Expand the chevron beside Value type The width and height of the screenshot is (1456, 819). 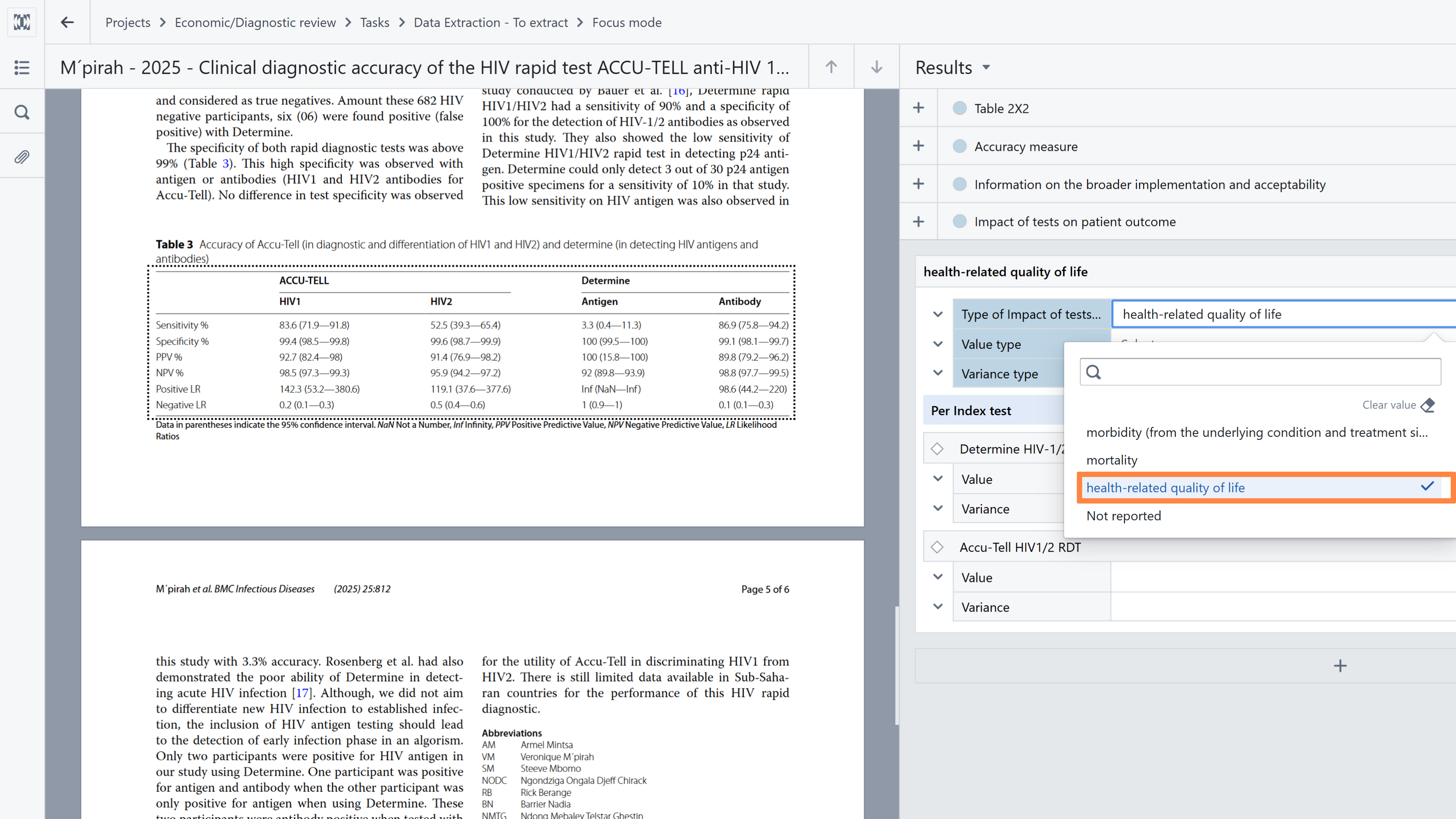click(x=938, y=344)
